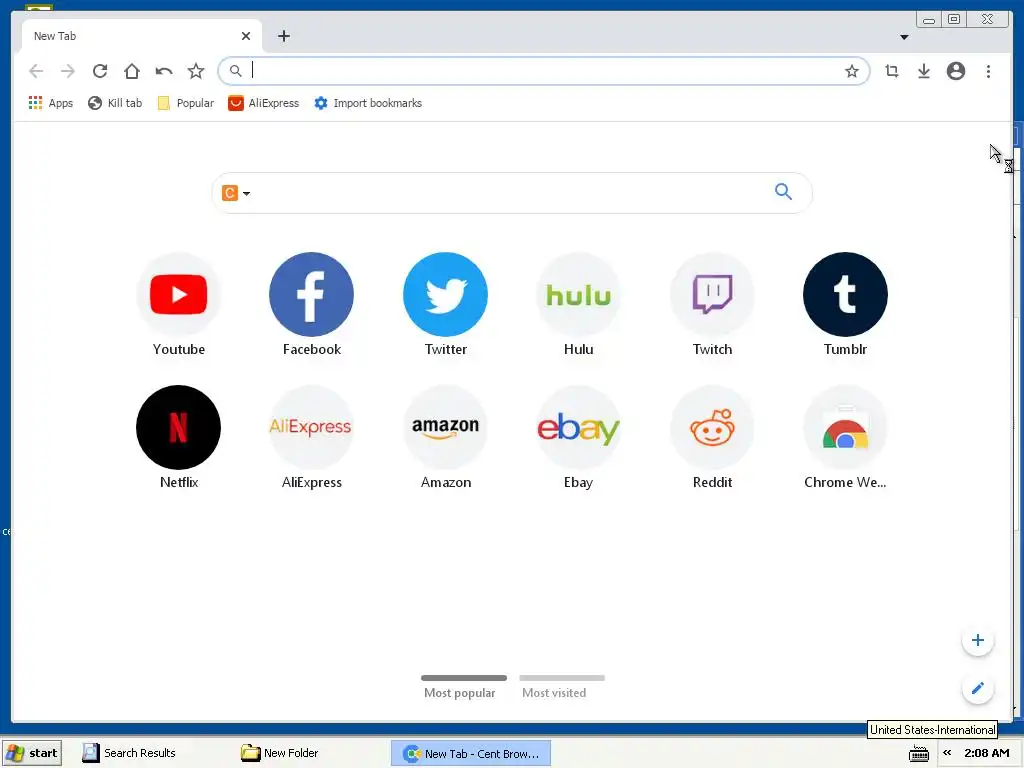Screen dimensions: 1024x768
Task: Close the New Tab tab
Action: pyautogui.click(x=246, y=36)
